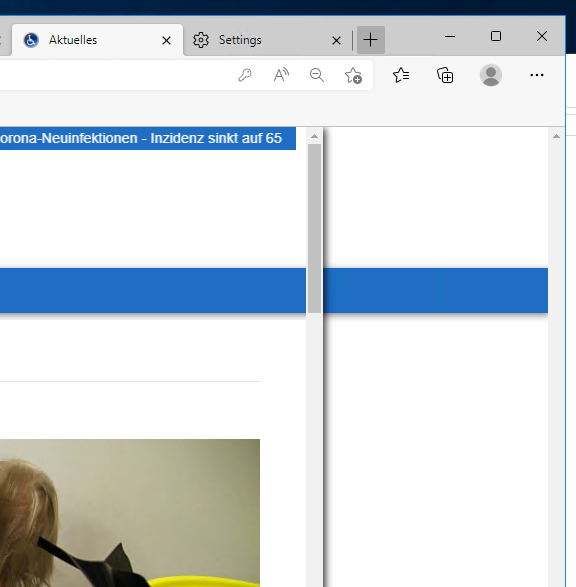Screen dimensions: 576x587
Task: Close the Settings tab
Action: (x=336, y=40)
